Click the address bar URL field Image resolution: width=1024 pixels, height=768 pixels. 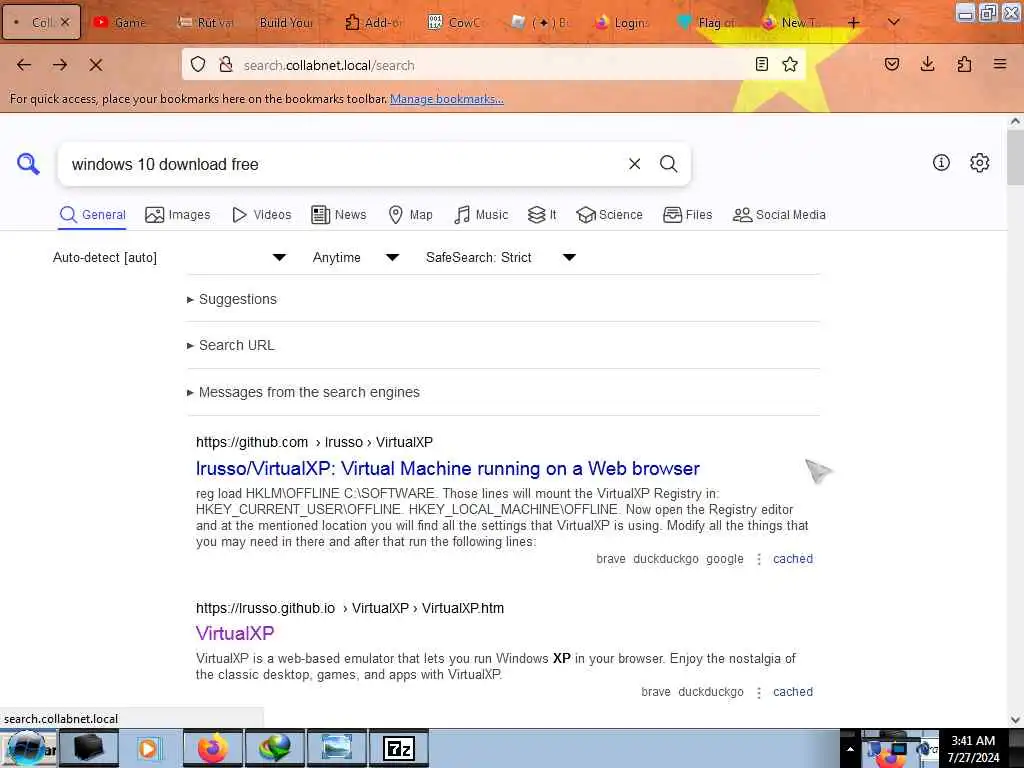point(496,65)
